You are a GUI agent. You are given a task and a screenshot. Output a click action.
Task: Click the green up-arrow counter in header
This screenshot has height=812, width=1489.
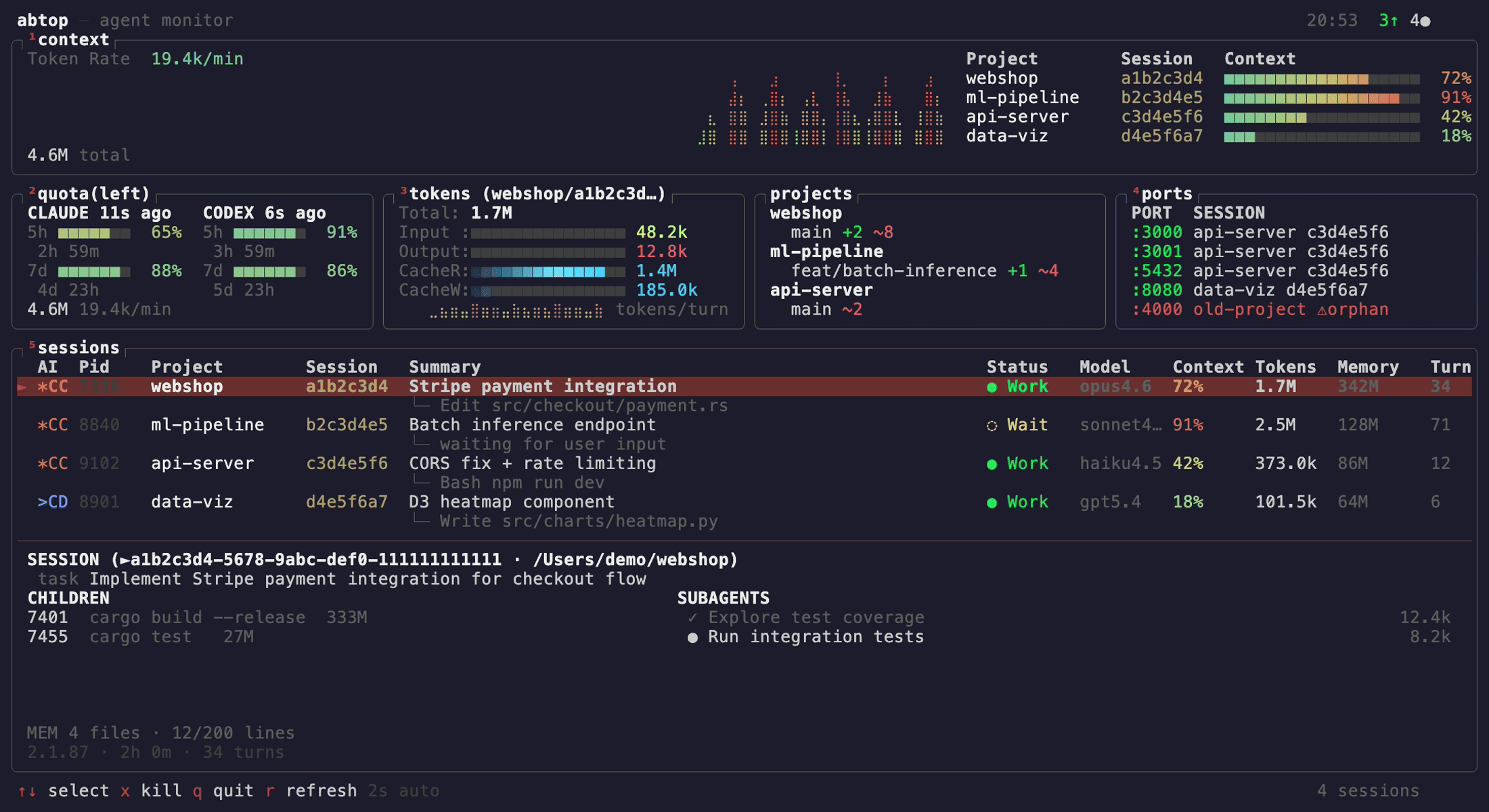[1388, 20]
